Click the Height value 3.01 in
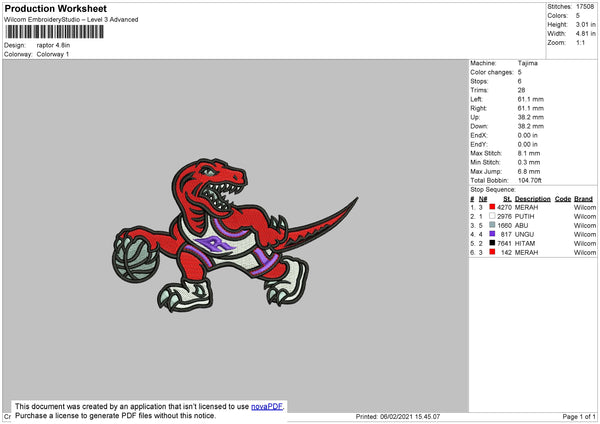The width and height of the screenshot is (600, 424). (585, 24)
